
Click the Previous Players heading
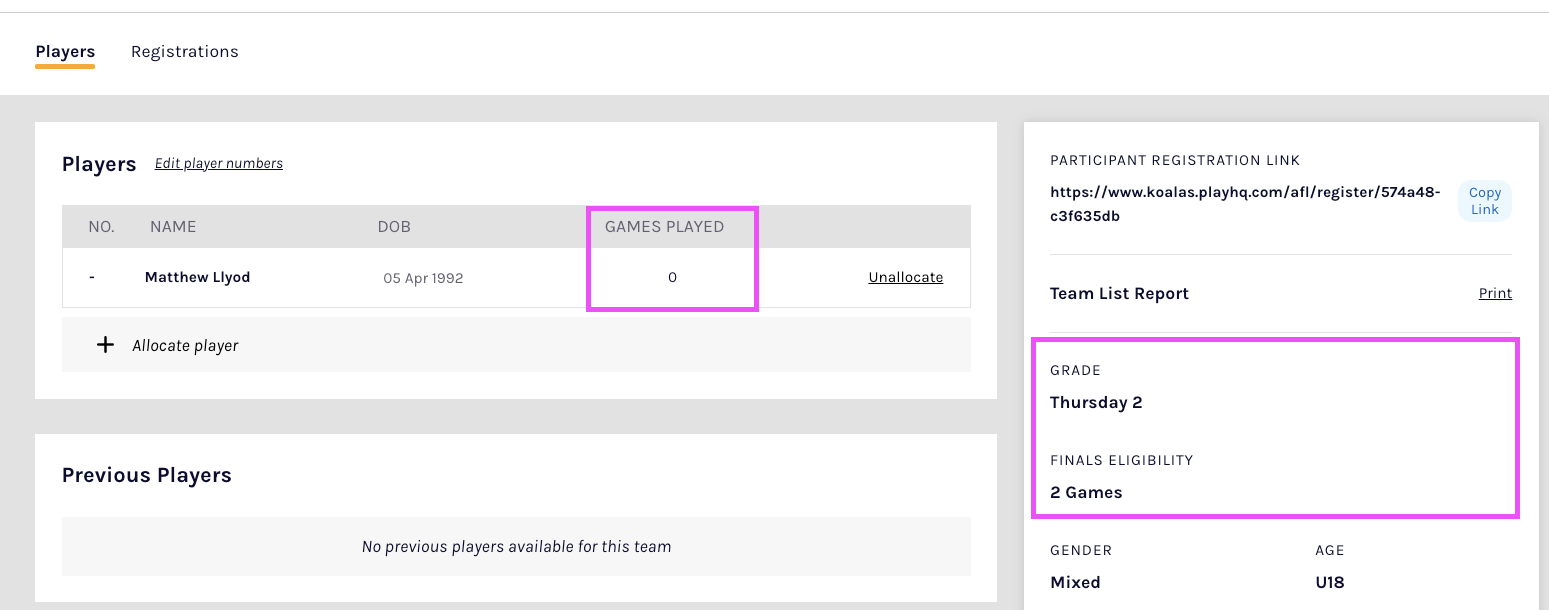147,475
